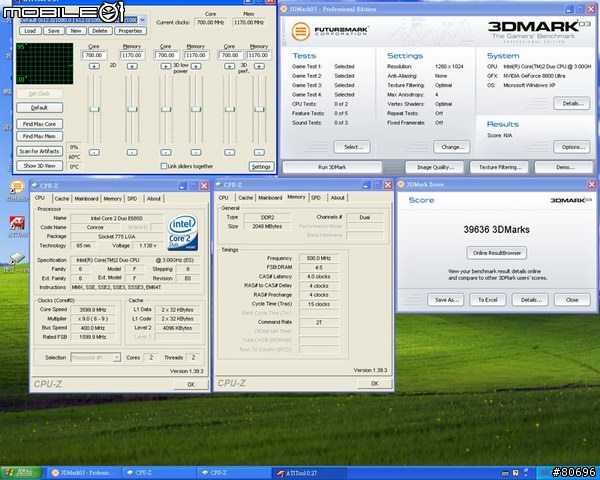Screen dimensions: 600x480
Task: Click the Futuremark logo in 3DMark03 window
Action: point(330,31)
